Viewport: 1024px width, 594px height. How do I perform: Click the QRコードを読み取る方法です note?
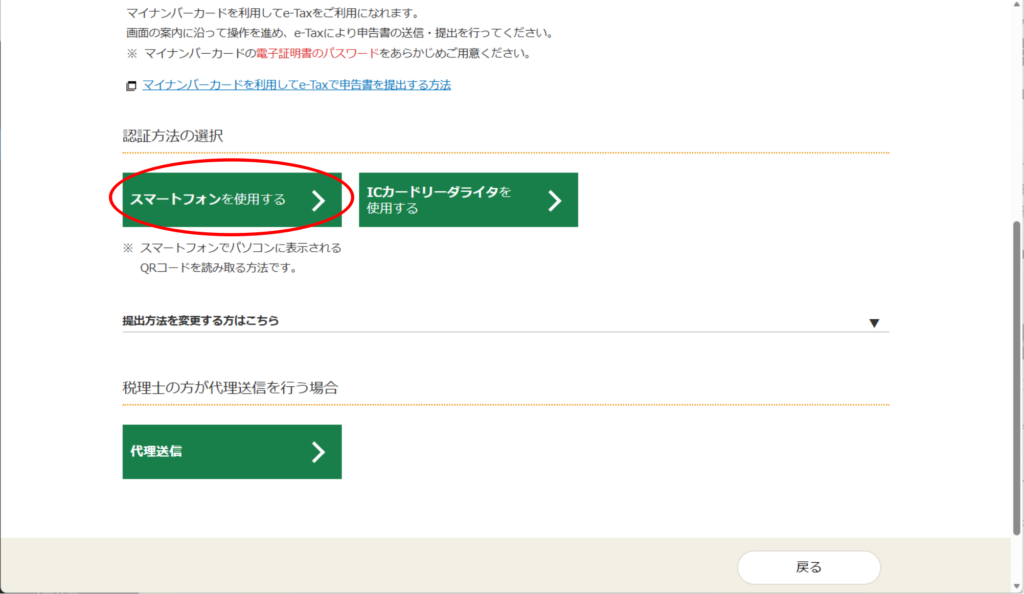tap(218, 268)
